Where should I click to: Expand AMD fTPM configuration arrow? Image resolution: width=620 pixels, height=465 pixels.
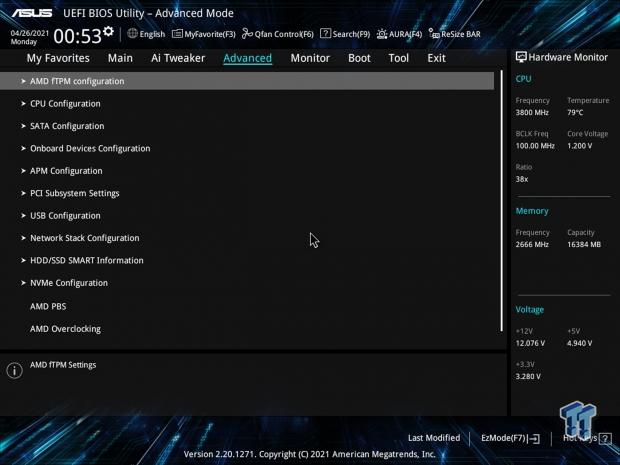click(23, 81)
